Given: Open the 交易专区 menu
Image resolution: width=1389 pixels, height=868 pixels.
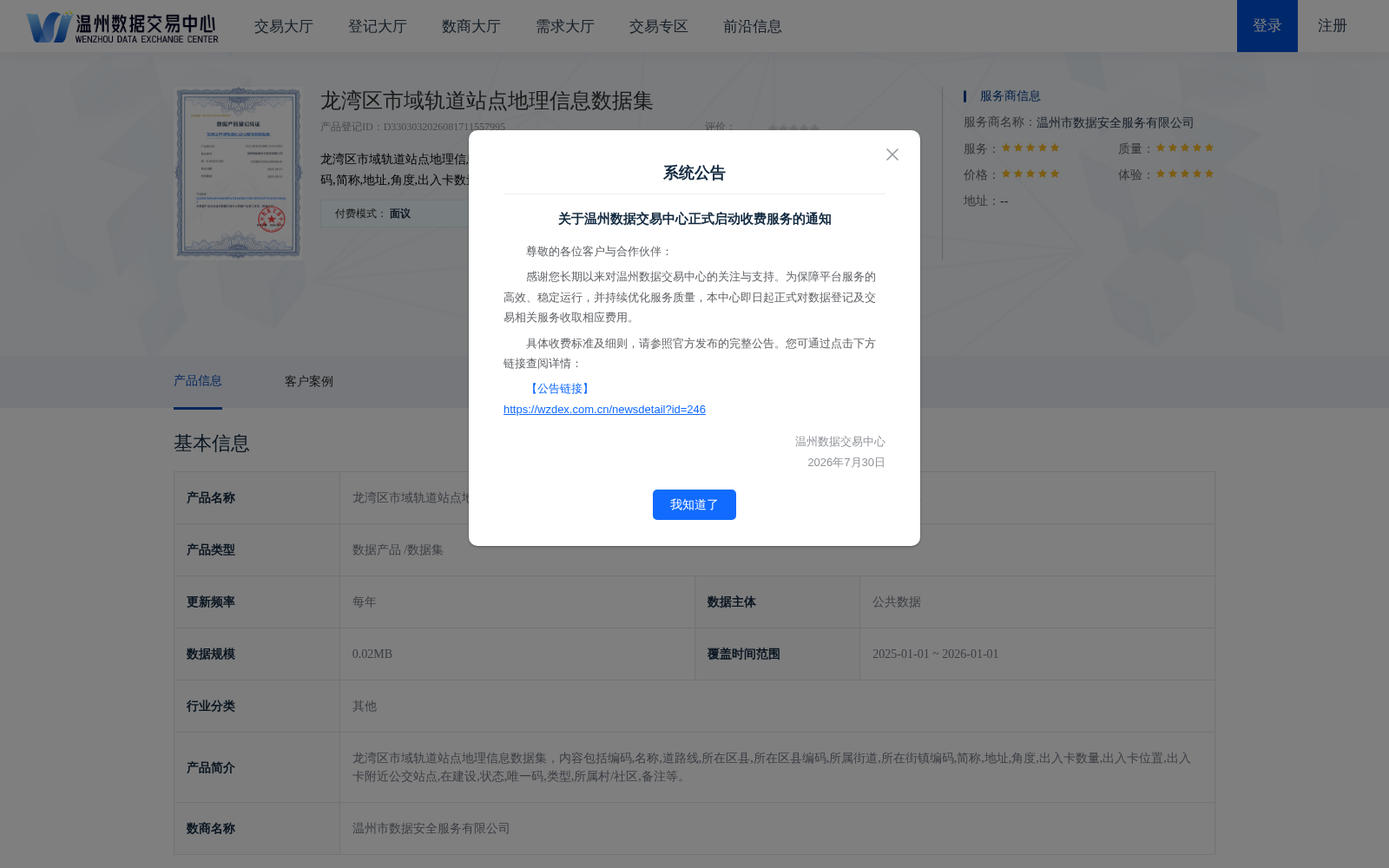Looking at the screenshot, I should [659, 26].
